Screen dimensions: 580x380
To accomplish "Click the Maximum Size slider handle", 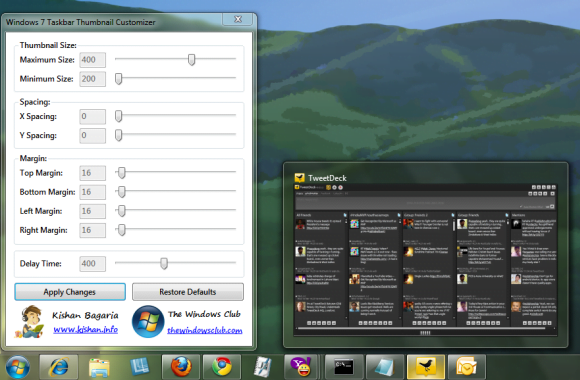I will point(191,59).
